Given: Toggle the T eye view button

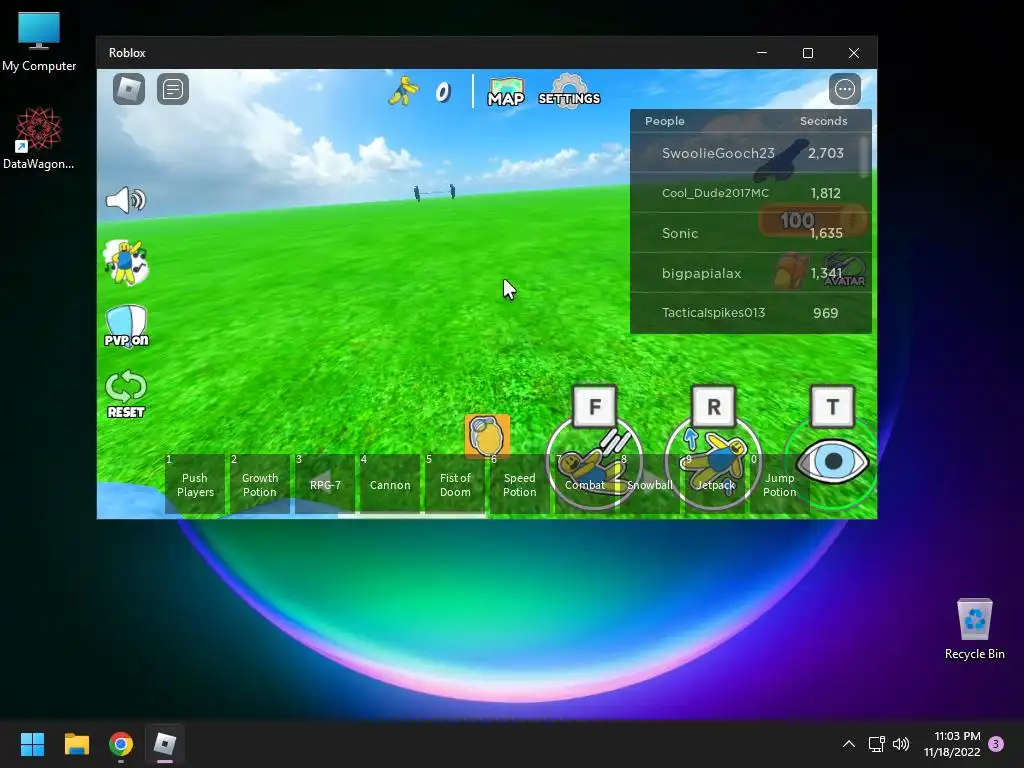Looking at the screenshot, I should (x=832, y=461).
